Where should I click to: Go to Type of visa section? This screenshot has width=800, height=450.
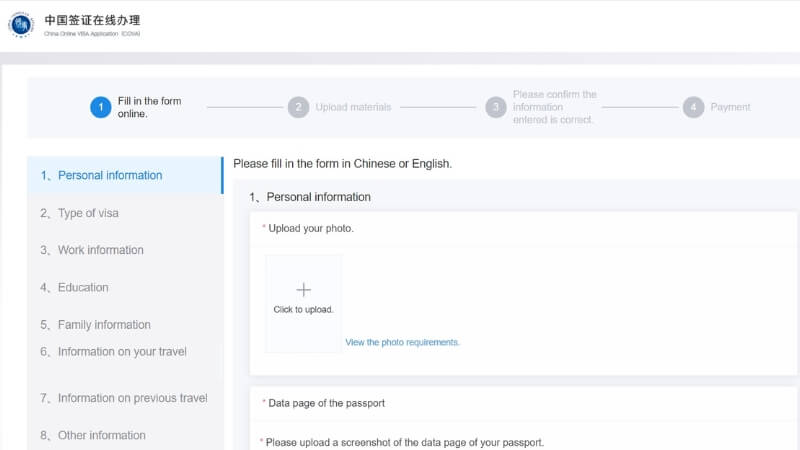tap(88, 213)
